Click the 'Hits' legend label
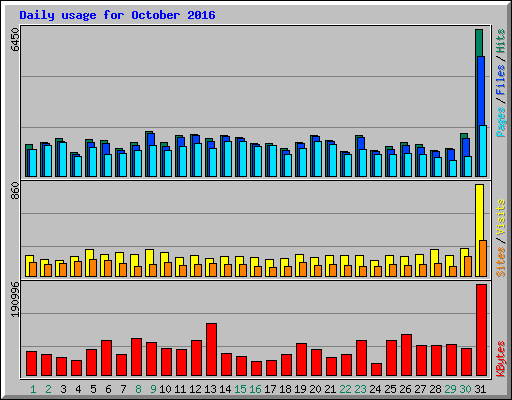This screenshot has width=512, height=400. [x=501, y=41]
